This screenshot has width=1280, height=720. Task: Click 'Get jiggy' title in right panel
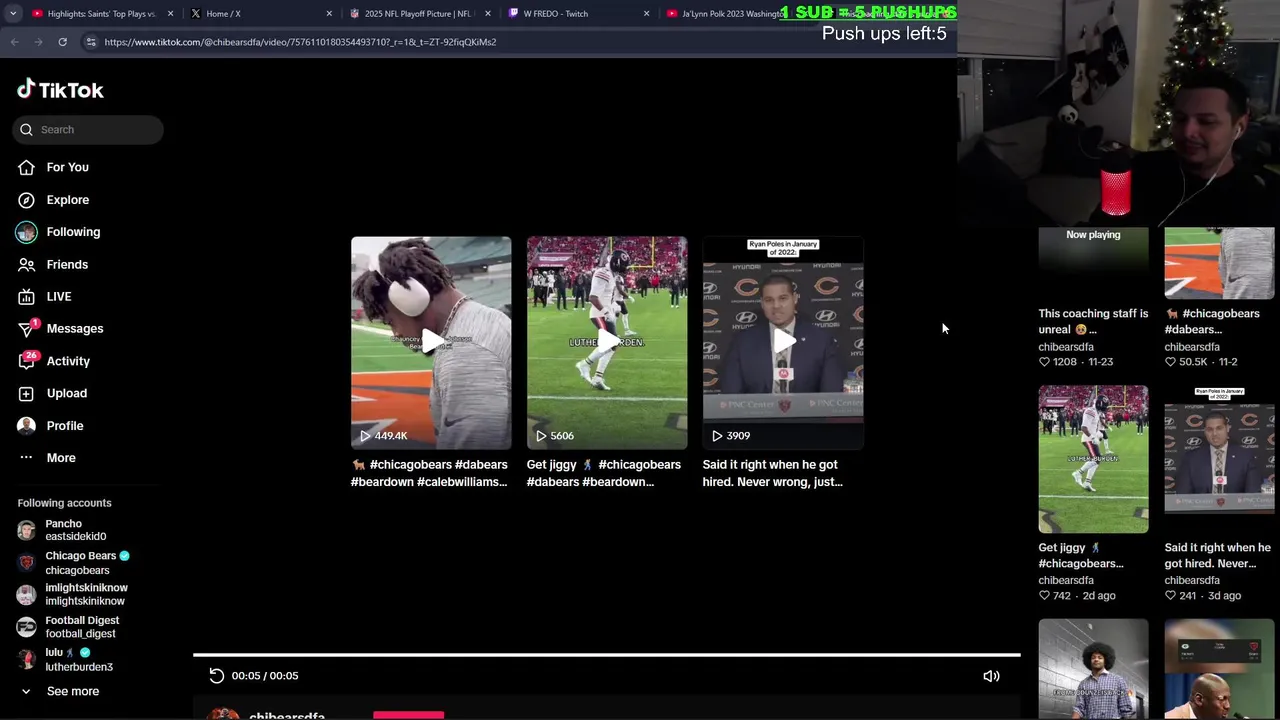pos(1081,555)
